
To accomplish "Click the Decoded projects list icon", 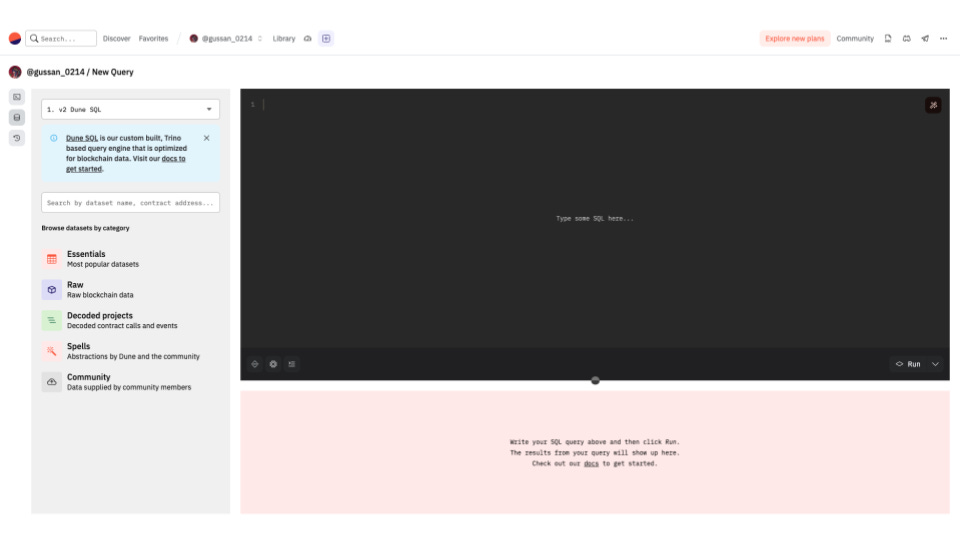I will point(51,320).
